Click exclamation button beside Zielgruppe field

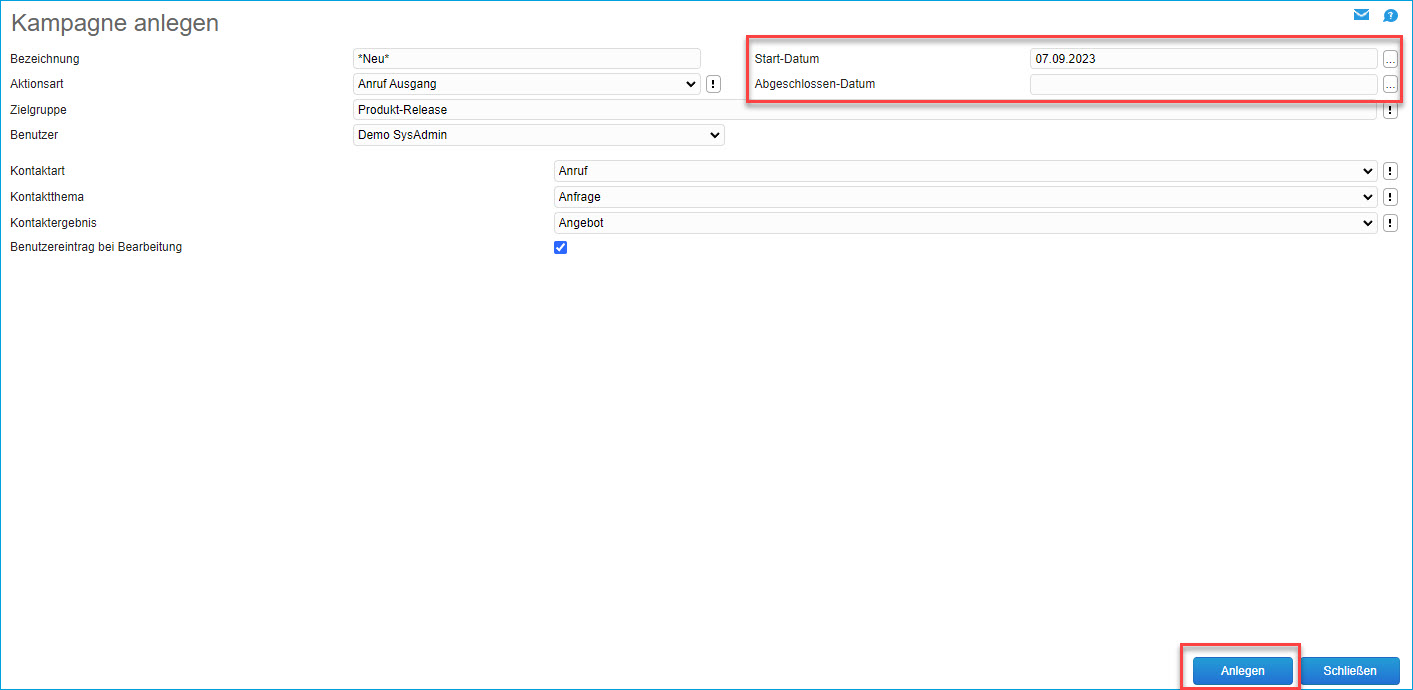(1390, 110)
